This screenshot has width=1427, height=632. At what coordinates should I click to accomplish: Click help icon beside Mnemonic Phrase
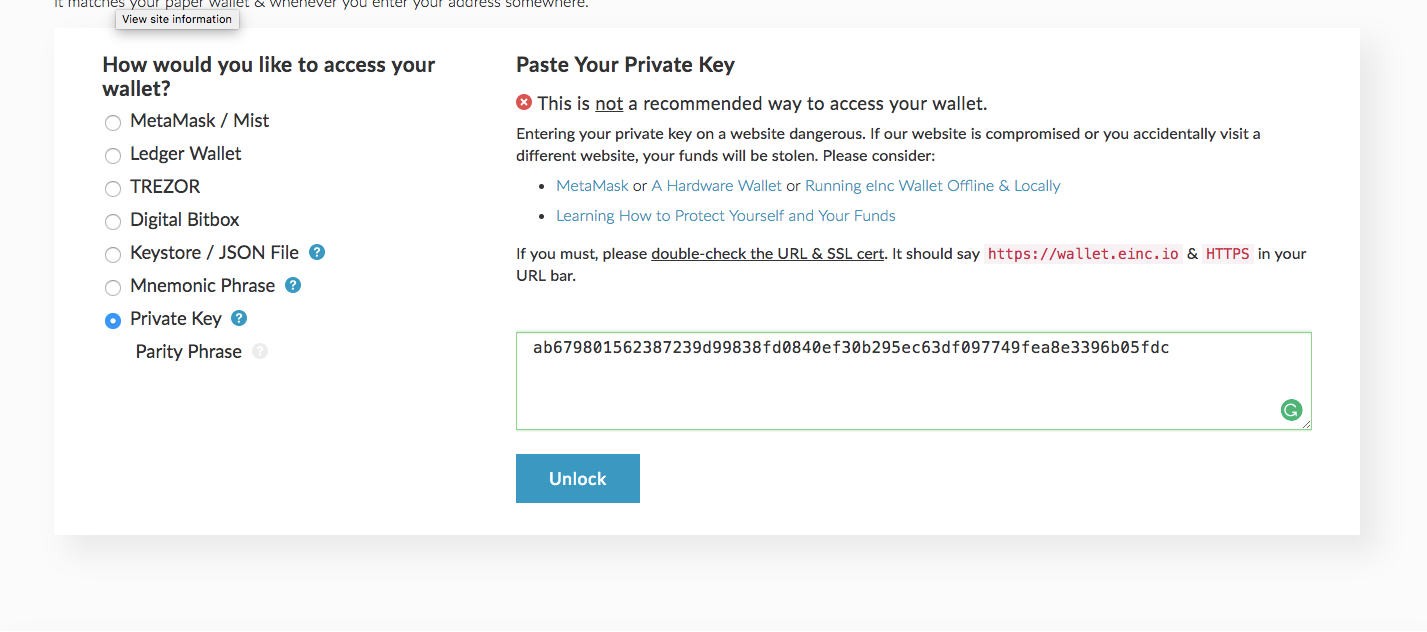(293, 285)
